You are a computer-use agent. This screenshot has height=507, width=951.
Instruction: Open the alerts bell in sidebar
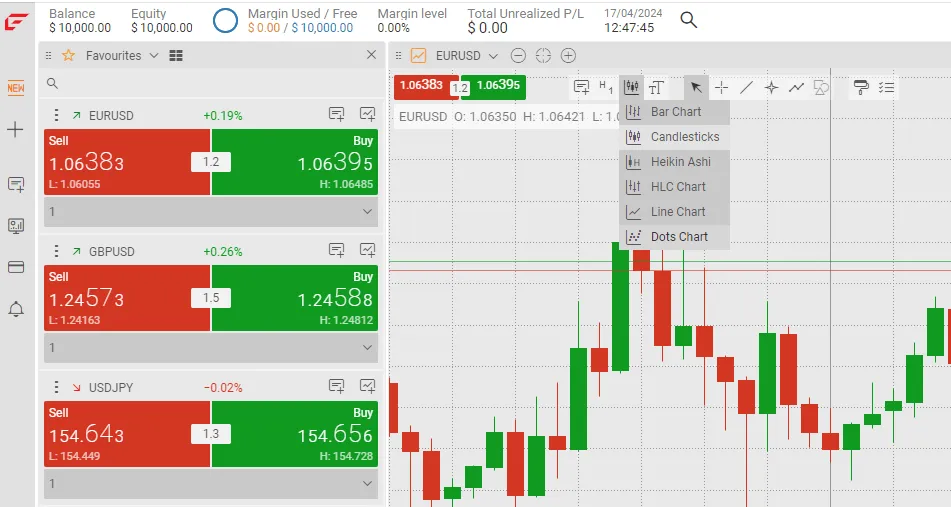(16, 309)
